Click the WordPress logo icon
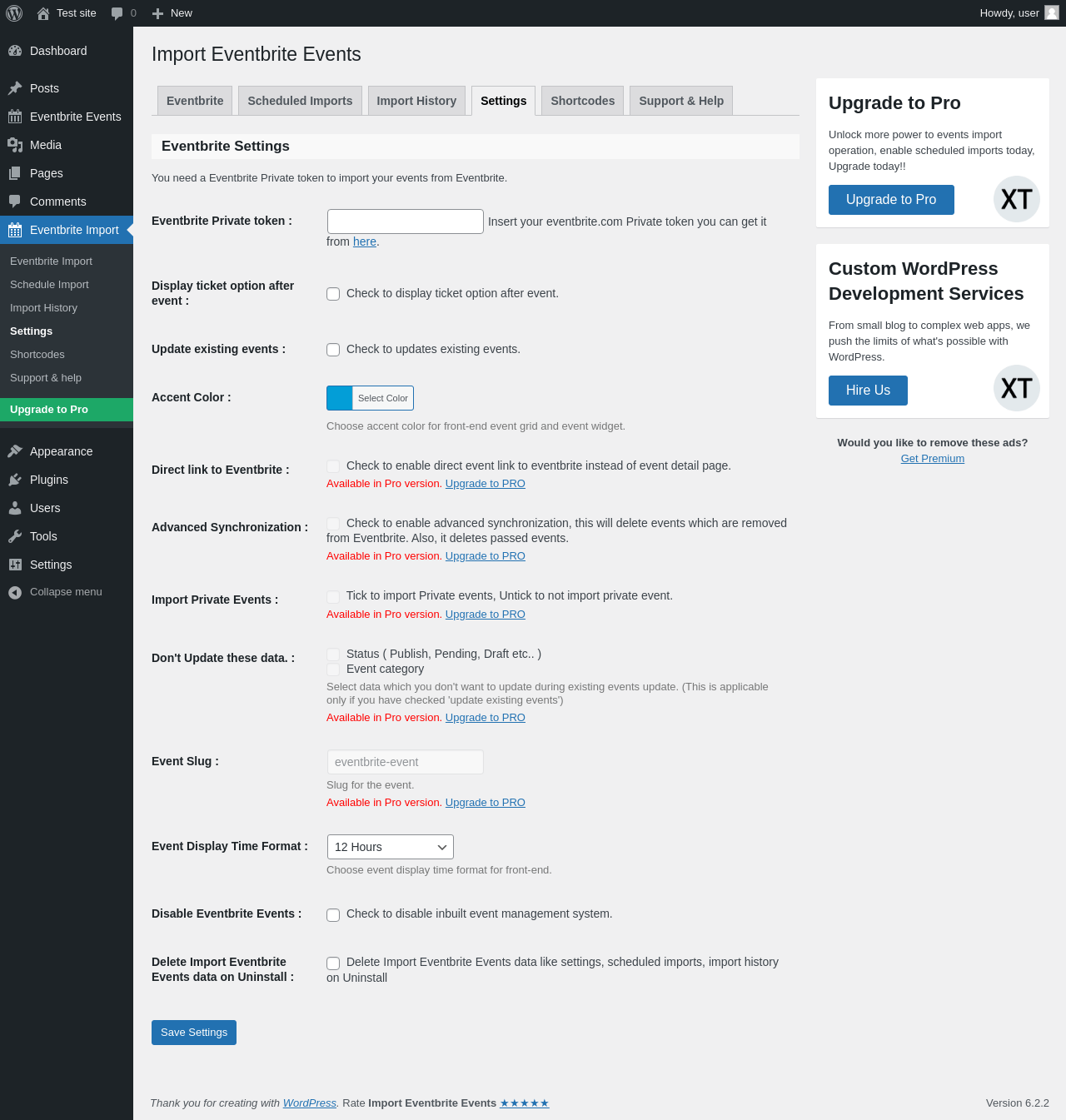 pyautogui.click(x=14, y=13)
